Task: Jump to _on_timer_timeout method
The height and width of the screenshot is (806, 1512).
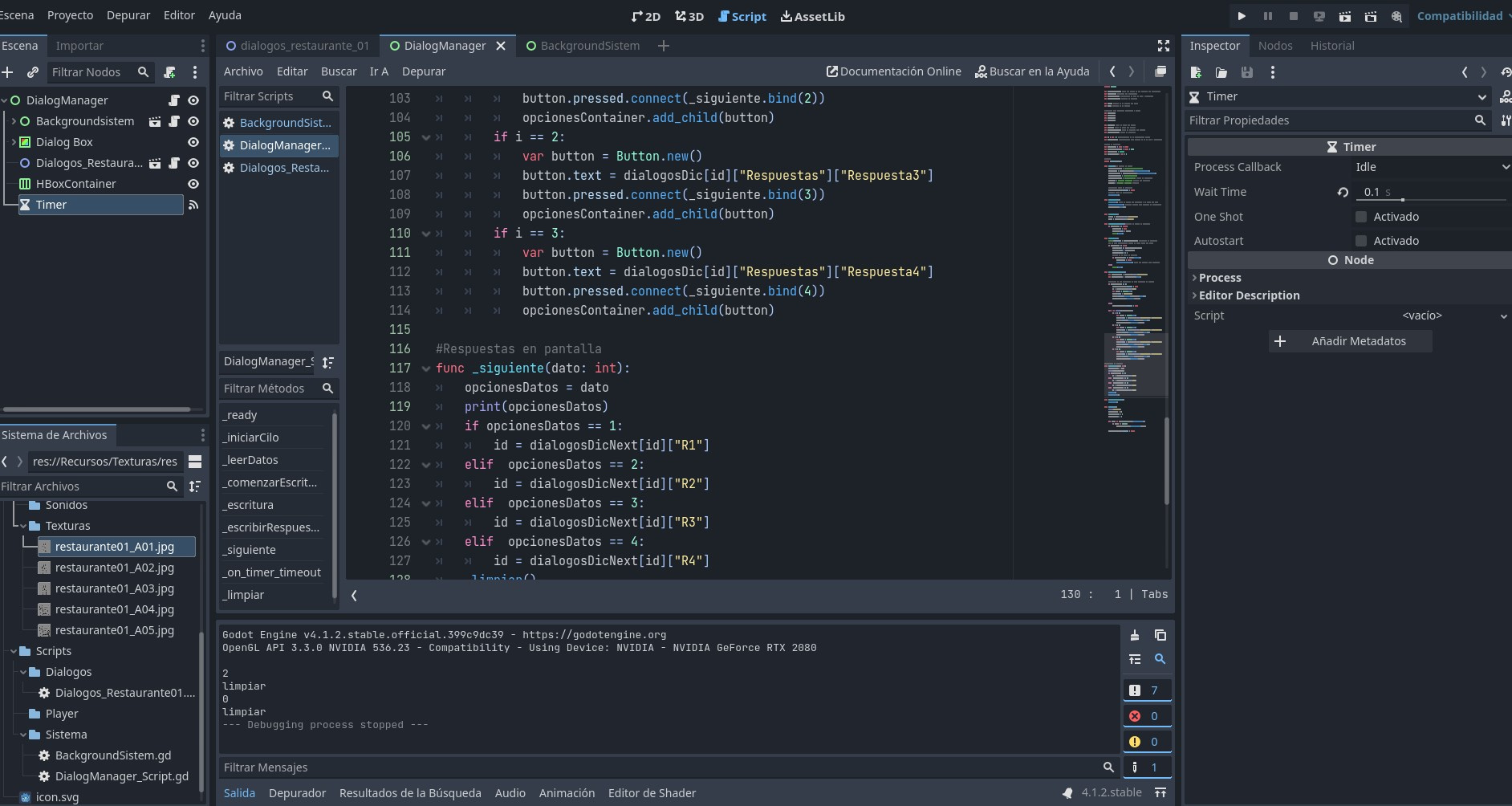Action: click(x=272, y=572)
